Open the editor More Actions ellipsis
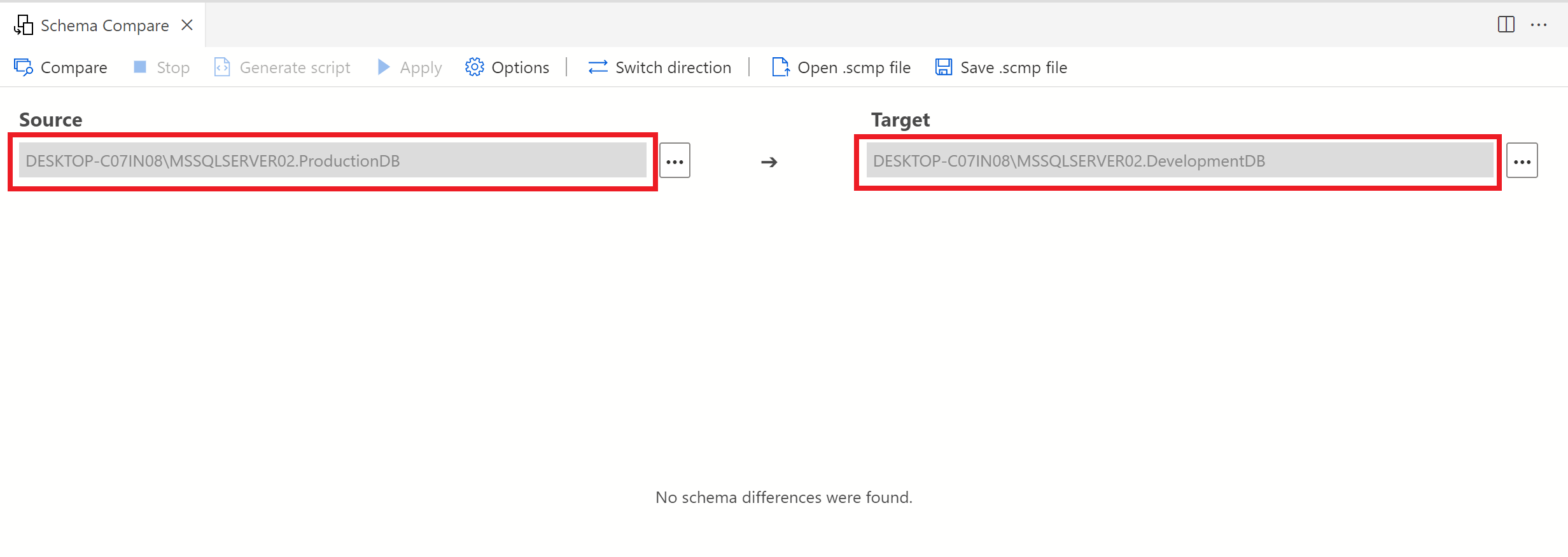The width and height of the screenshot is (1568, 557). click(1539, 25)
